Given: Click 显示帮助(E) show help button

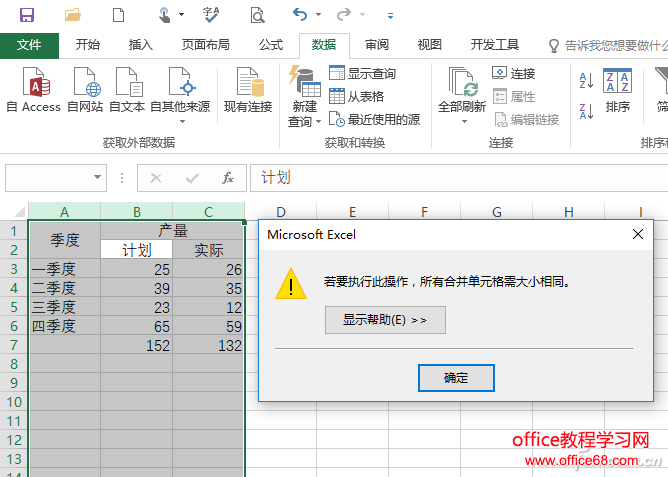Looking at the screenshot, I should tap(385, 320).
